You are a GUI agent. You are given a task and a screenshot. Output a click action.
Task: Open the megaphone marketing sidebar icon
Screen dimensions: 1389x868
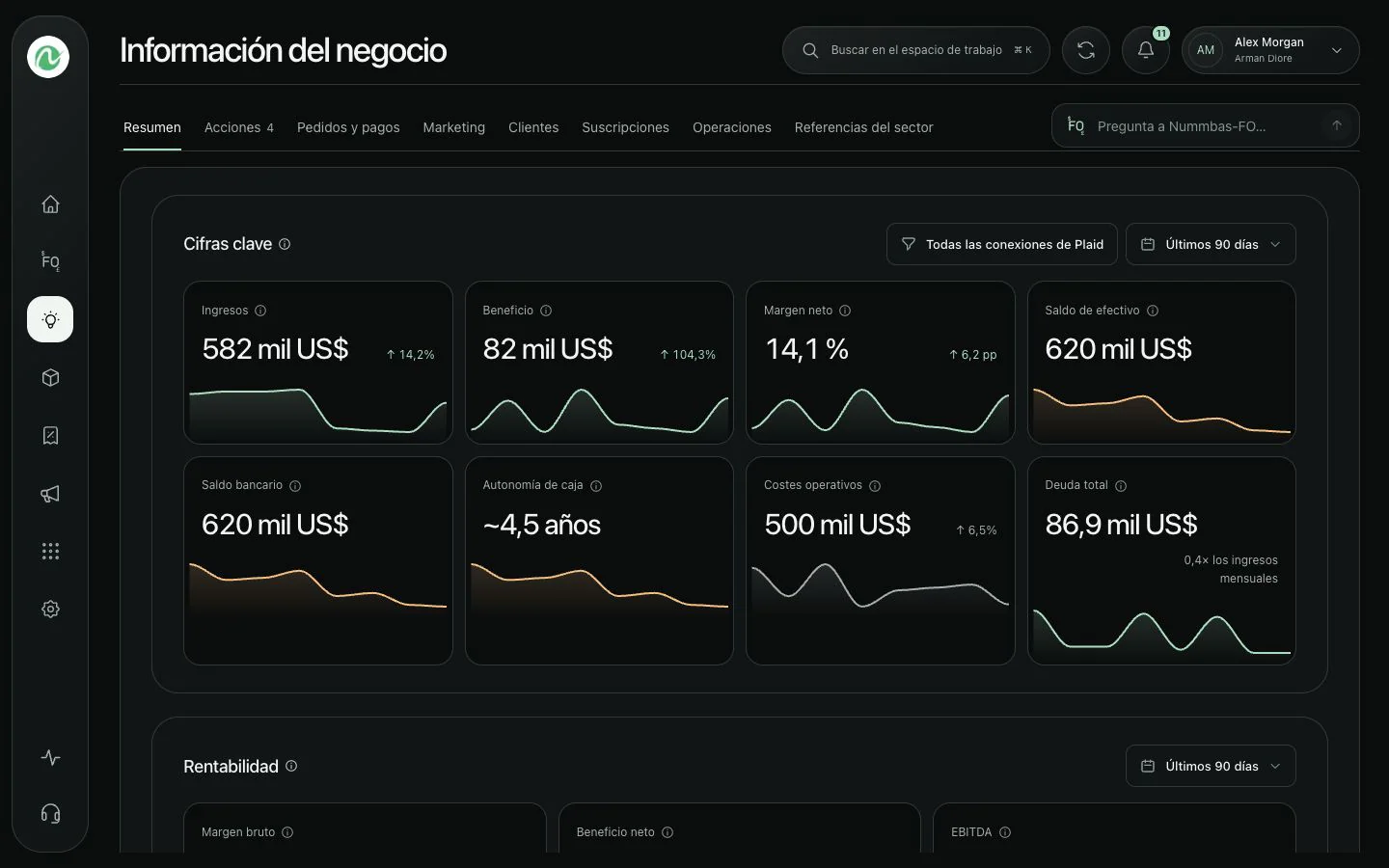[x=50, y=494]
